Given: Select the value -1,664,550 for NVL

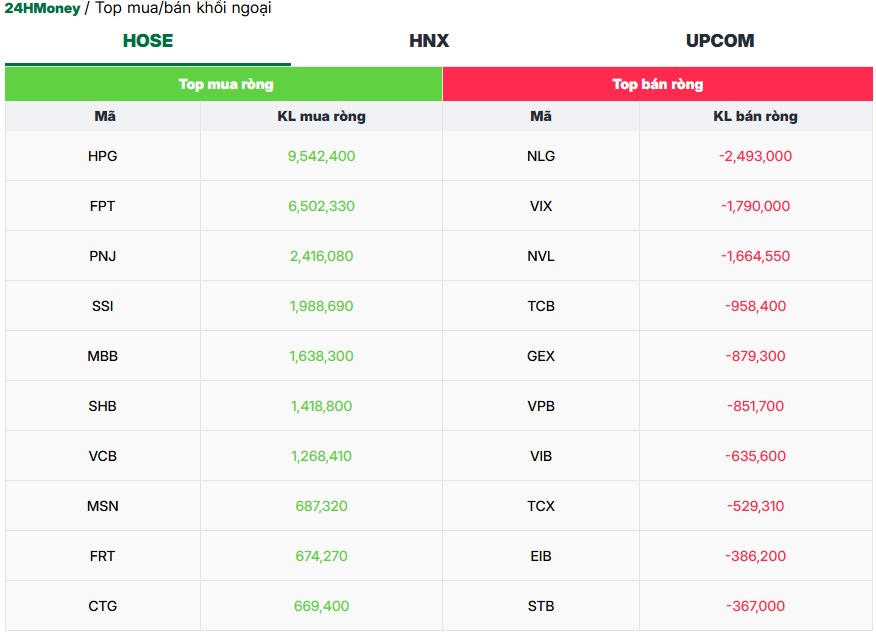Looking at the screenshot, I should coord(755,256).
